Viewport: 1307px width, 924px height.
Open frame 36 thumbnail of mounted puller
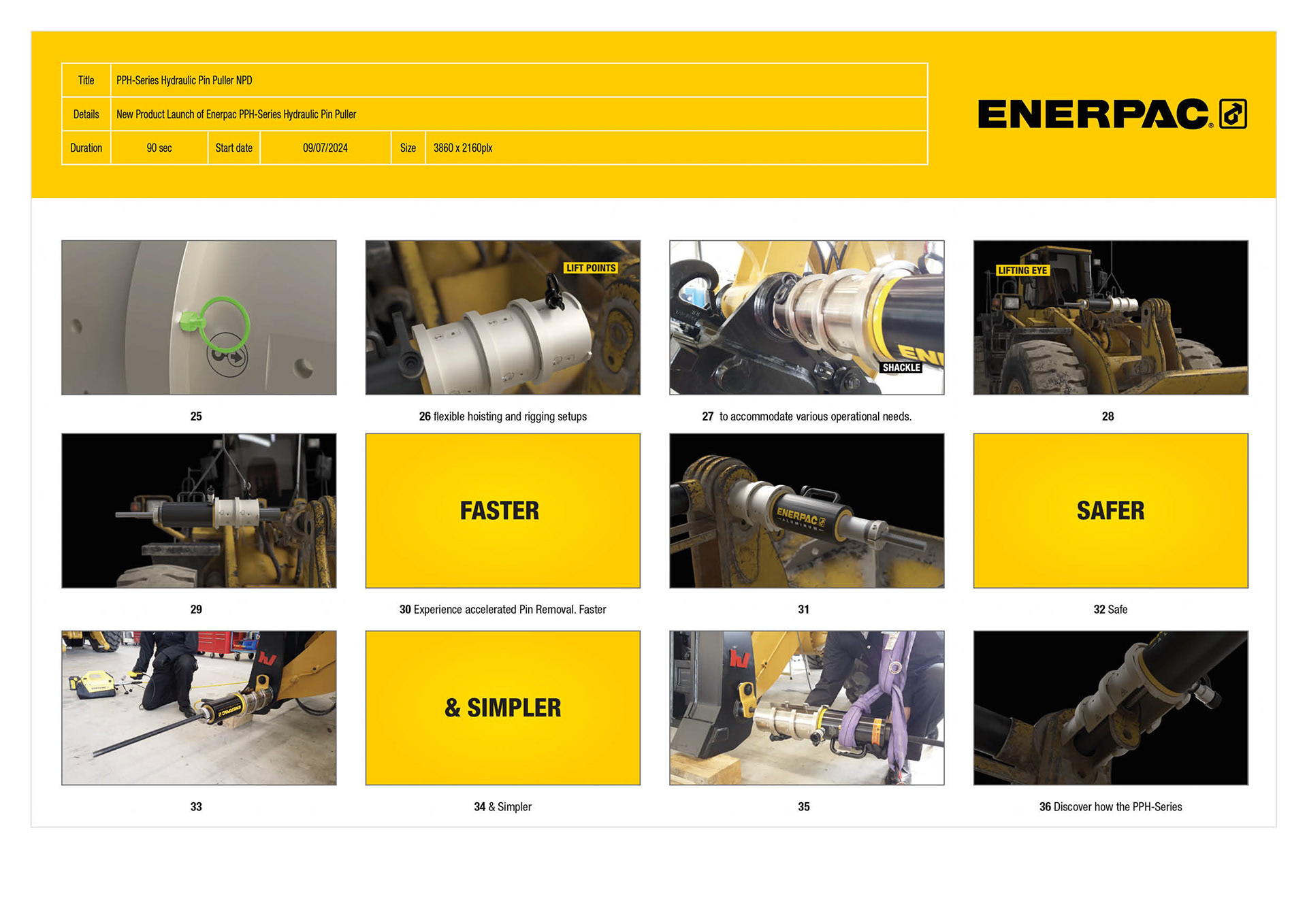click(x=1111, y=708)
